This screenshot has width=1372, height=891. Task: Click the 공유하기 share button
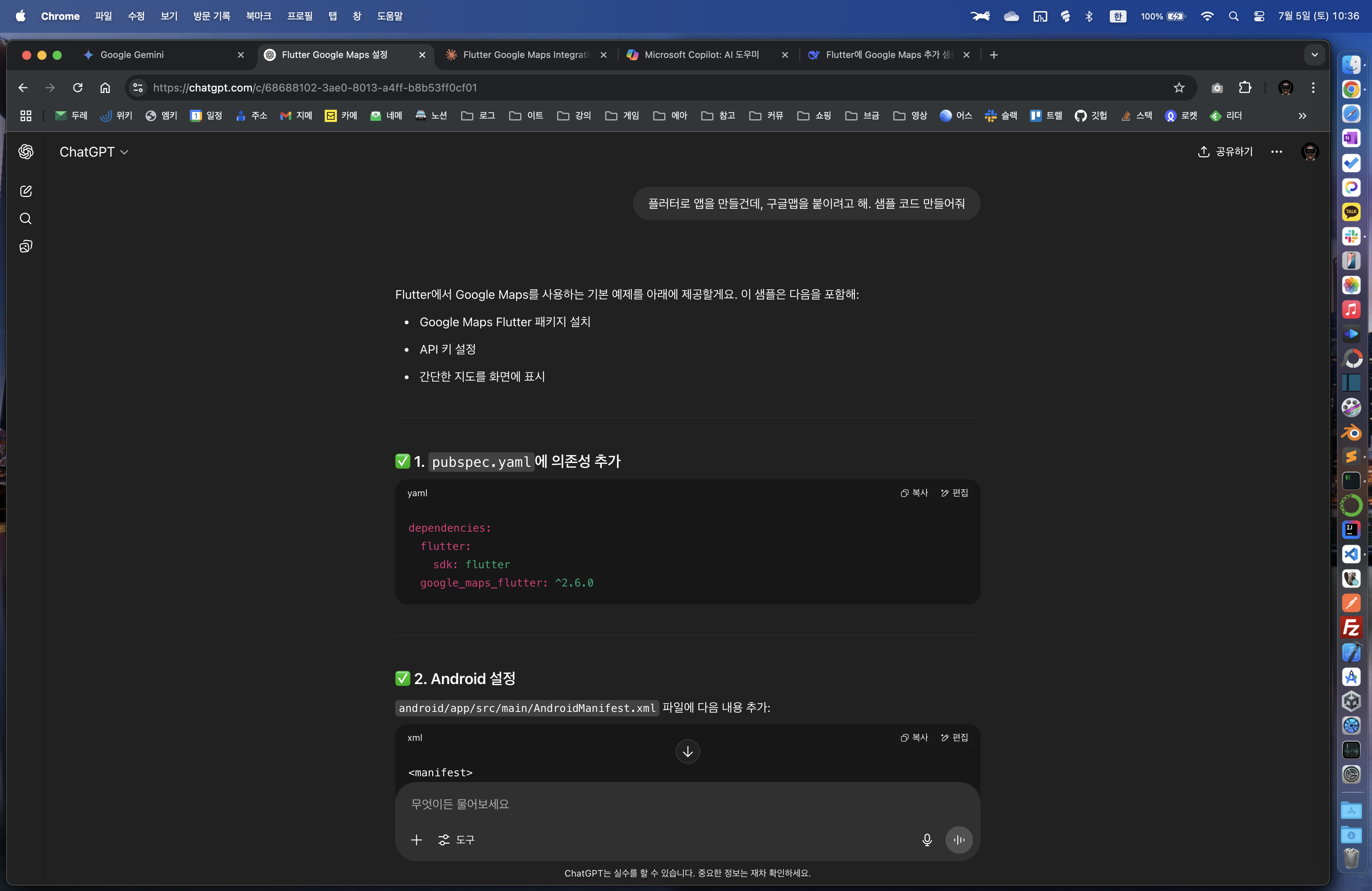(1226, 152)
